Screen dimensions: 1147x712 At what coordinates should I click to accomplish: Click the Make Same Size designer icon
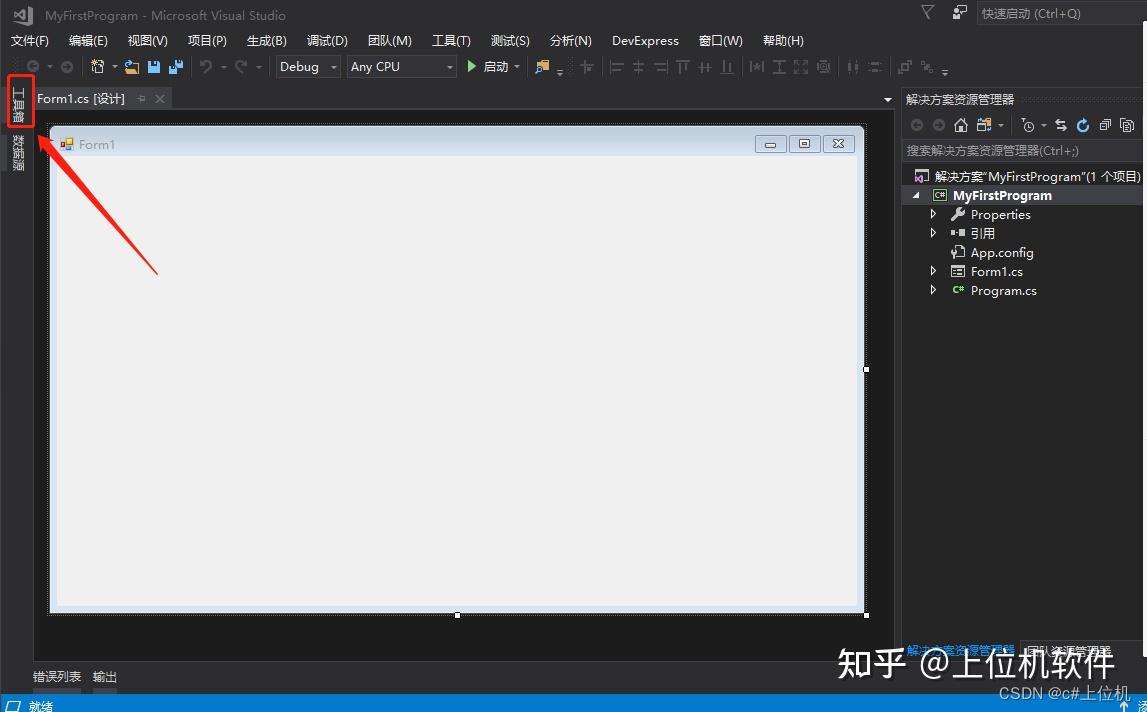tap(802, 67)
